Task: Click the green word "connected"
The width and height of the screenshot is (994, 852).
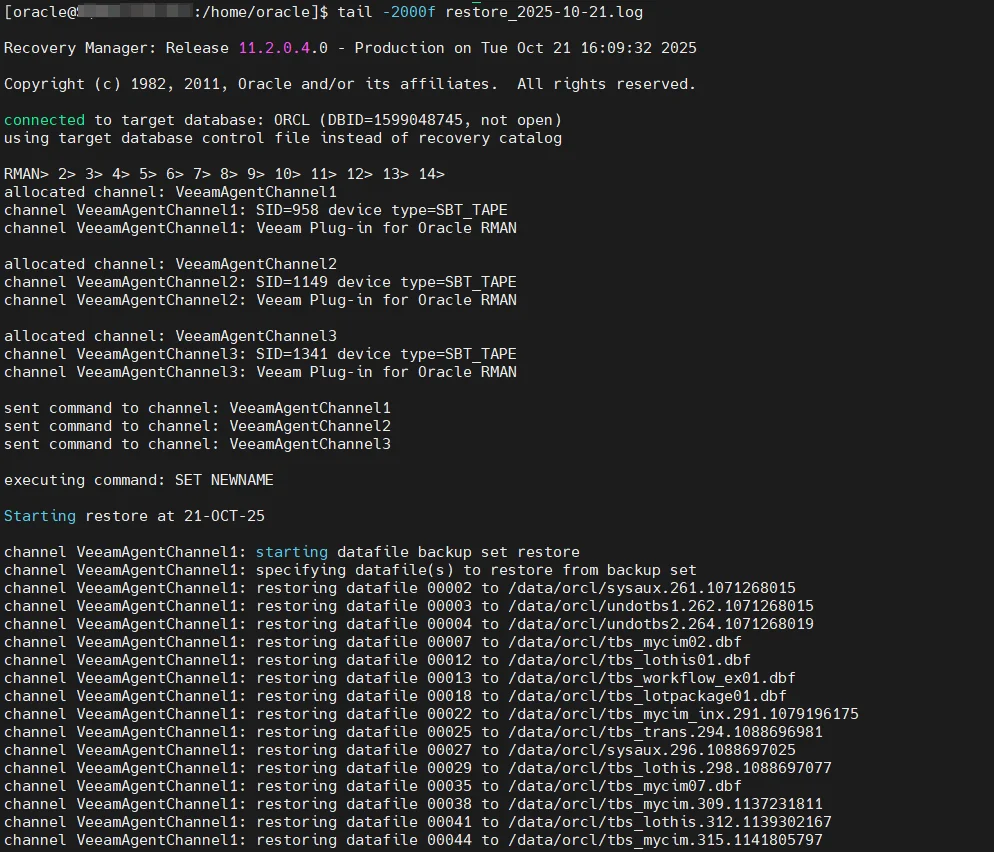Action: pyautogui.click(x=44, y=120)
